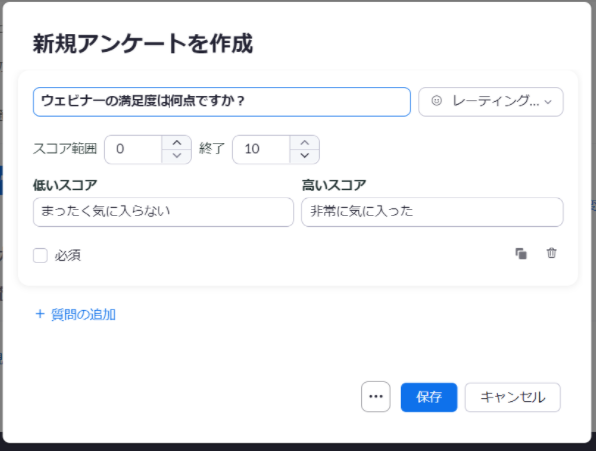Decrease the starting score with the down arrow
Screen dimensions: 596x451
pyautogui.click(x=177, y=156)
